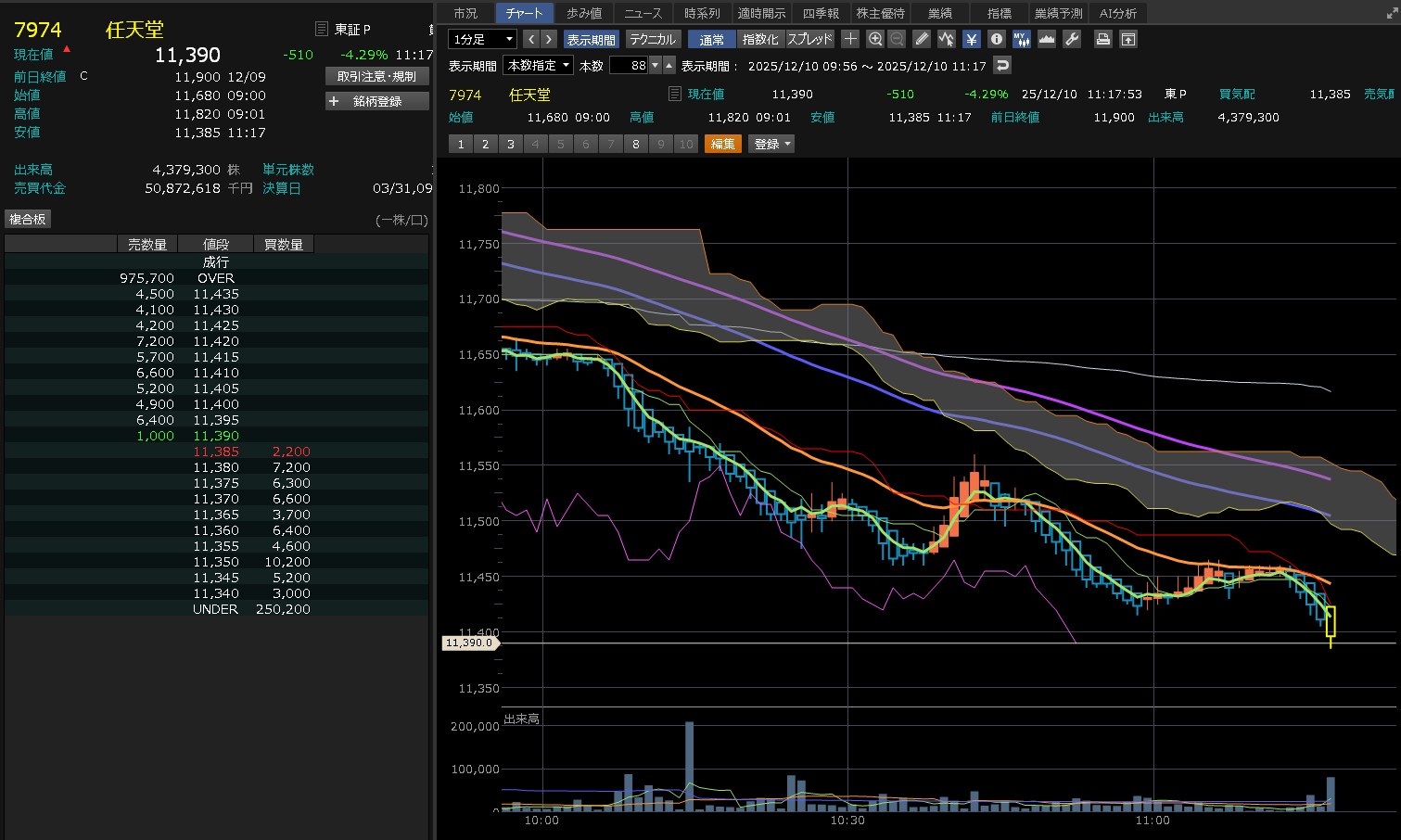This screenshot has width=1401, height=840.
Task: Click the reset display period arrow icon
Action: tap(1001, 65)
